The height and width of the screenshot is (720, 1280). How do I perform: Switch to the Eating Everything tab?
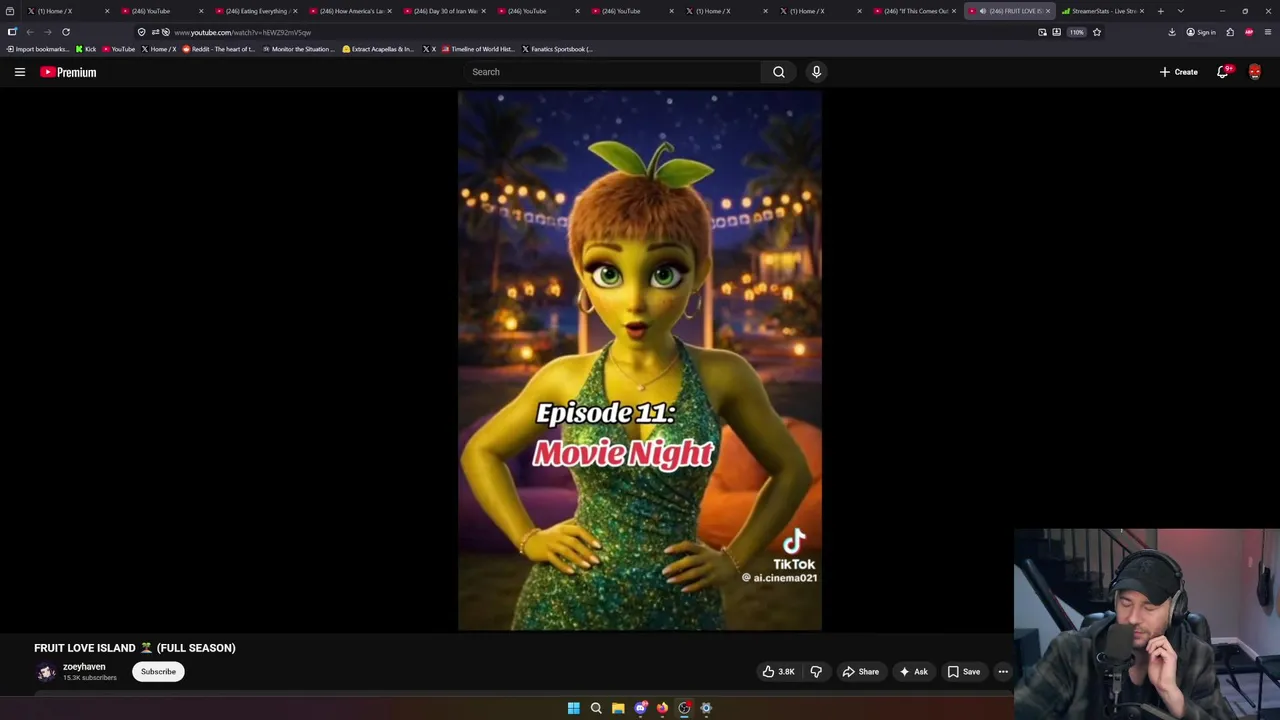pyautogui.click(x=255, y=11)
